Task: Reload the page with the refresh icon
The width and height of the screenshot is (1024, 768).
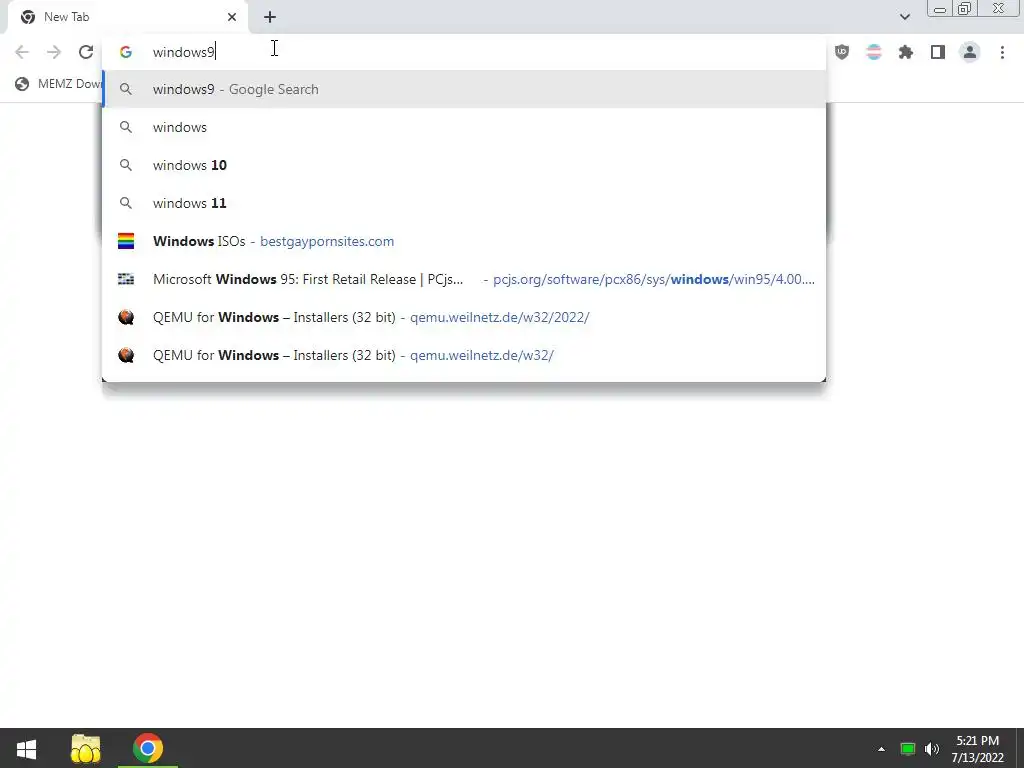Action: pyautogui.click(x=86, y=52)
